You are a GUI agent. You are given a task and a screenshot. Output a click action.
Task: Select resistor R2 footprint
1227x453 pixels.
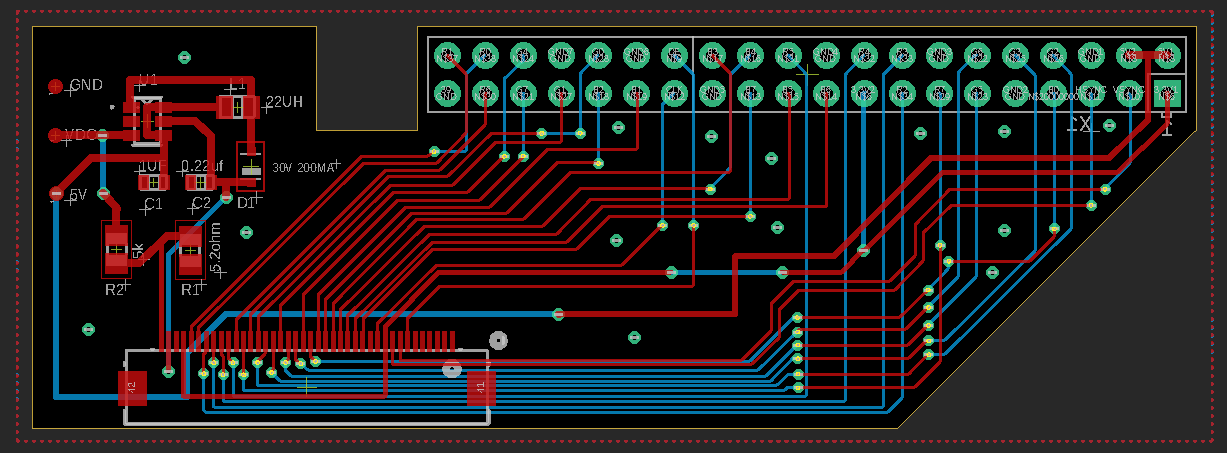(117, 249)
